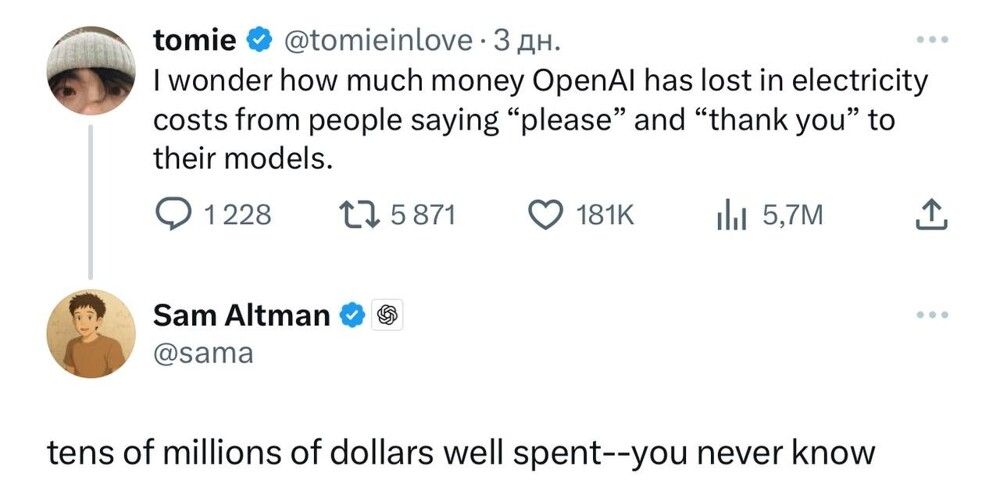The image size is (1000, 502).
Task: Click the OpenAI affiliation badge icon
Action: pos(387,316)
